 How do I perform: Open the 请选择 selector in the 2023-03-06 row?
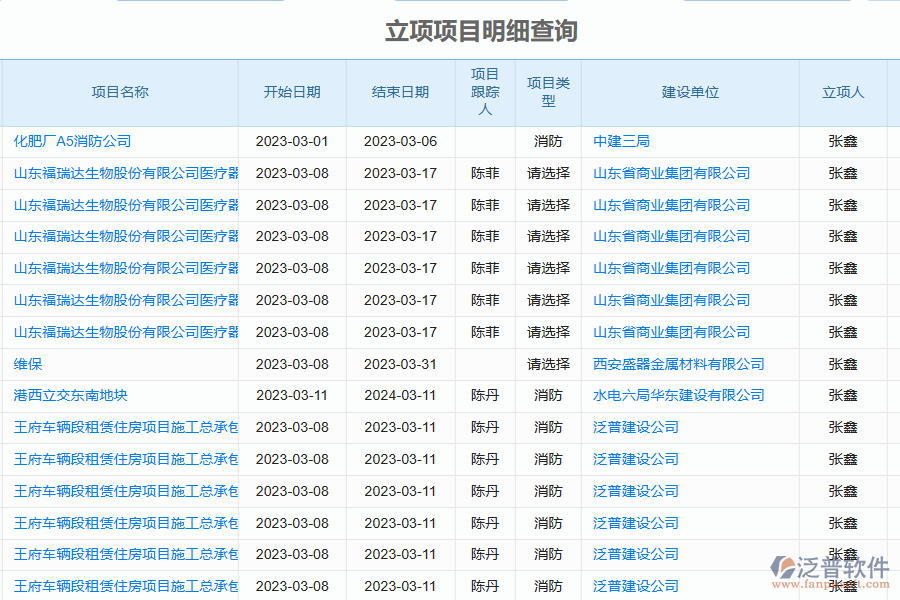click(547, 141)
